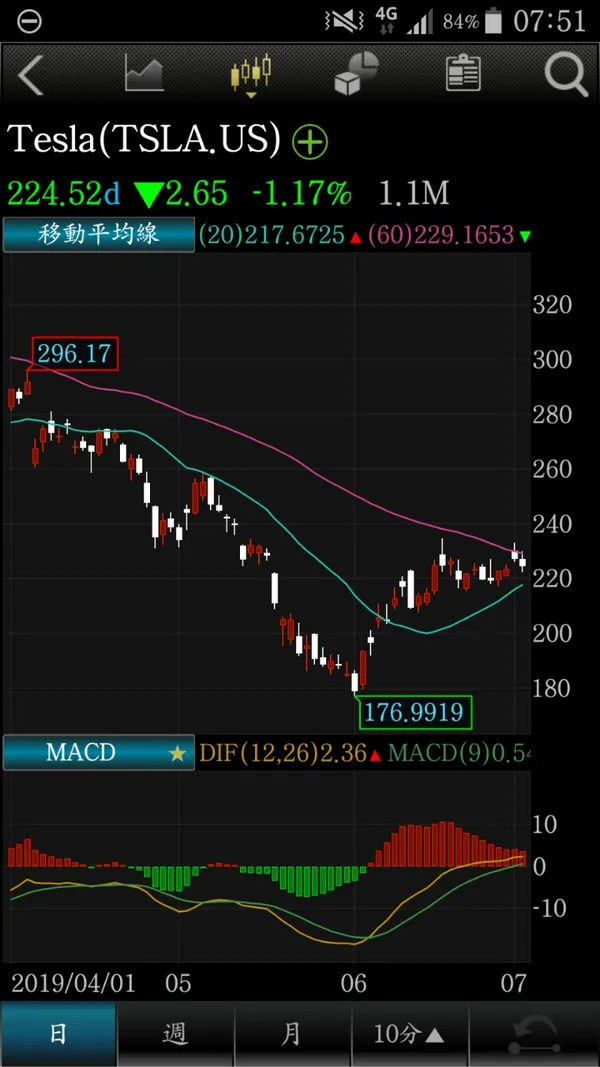Tap the muted vibrate status icon
600x1067 pixels.
[x=345, y=21]
